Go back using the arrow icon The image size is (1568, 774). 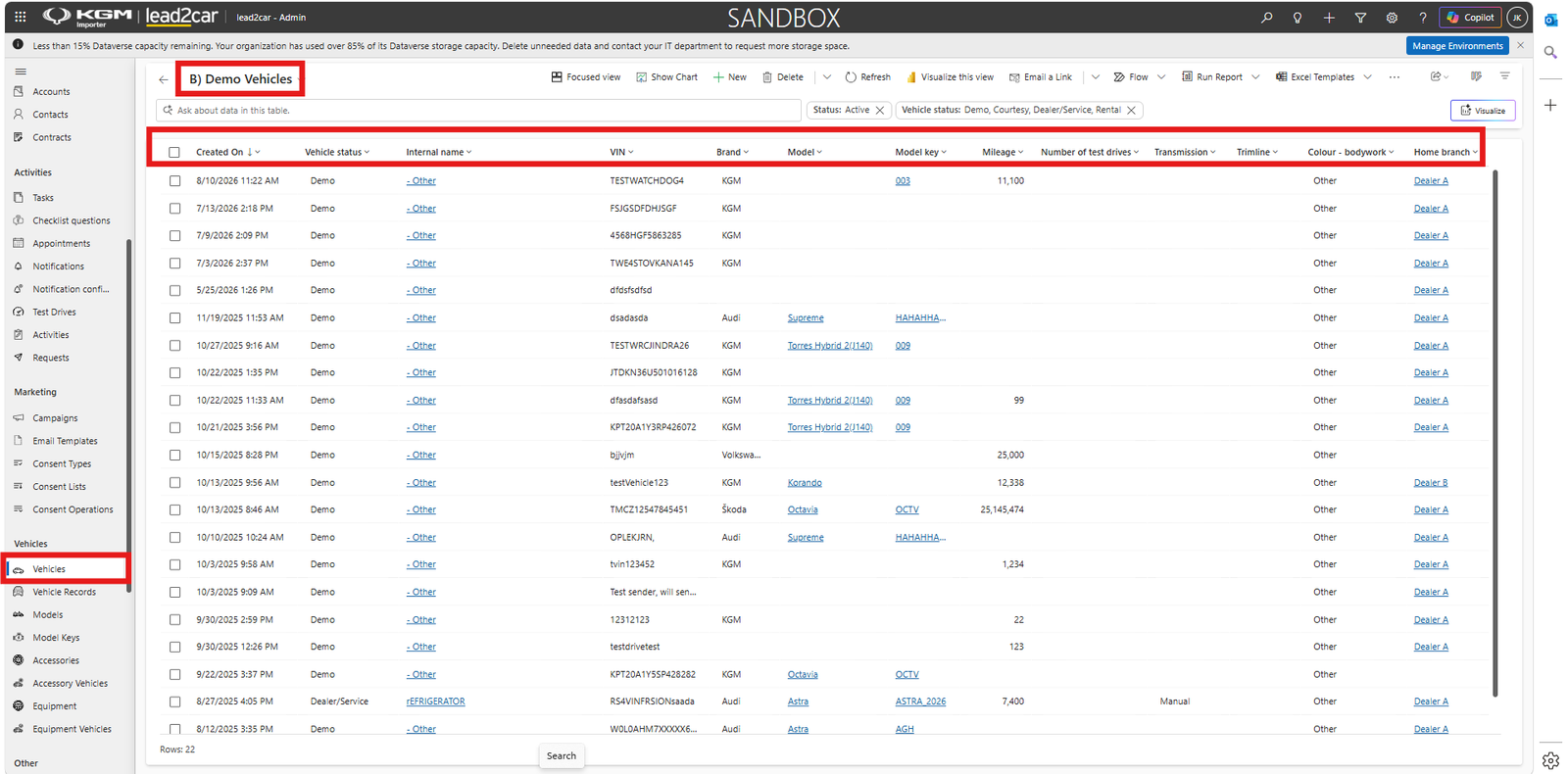click(164, 79)
